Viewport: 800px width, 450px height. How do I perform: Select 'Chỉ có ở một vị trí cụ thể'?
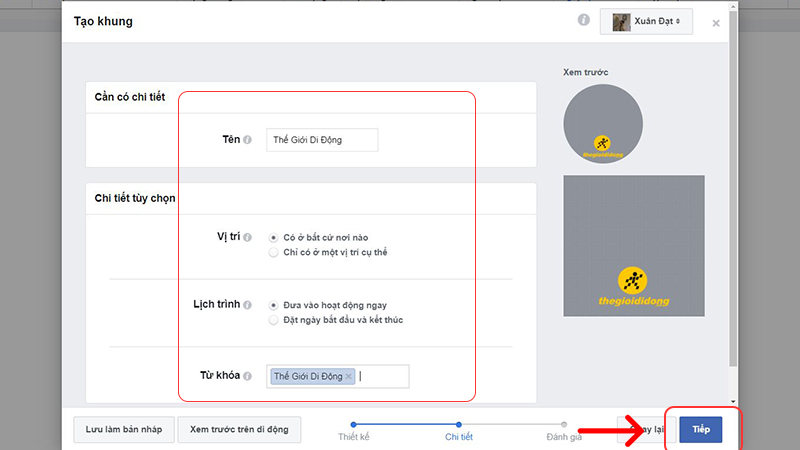click(273, 253)
